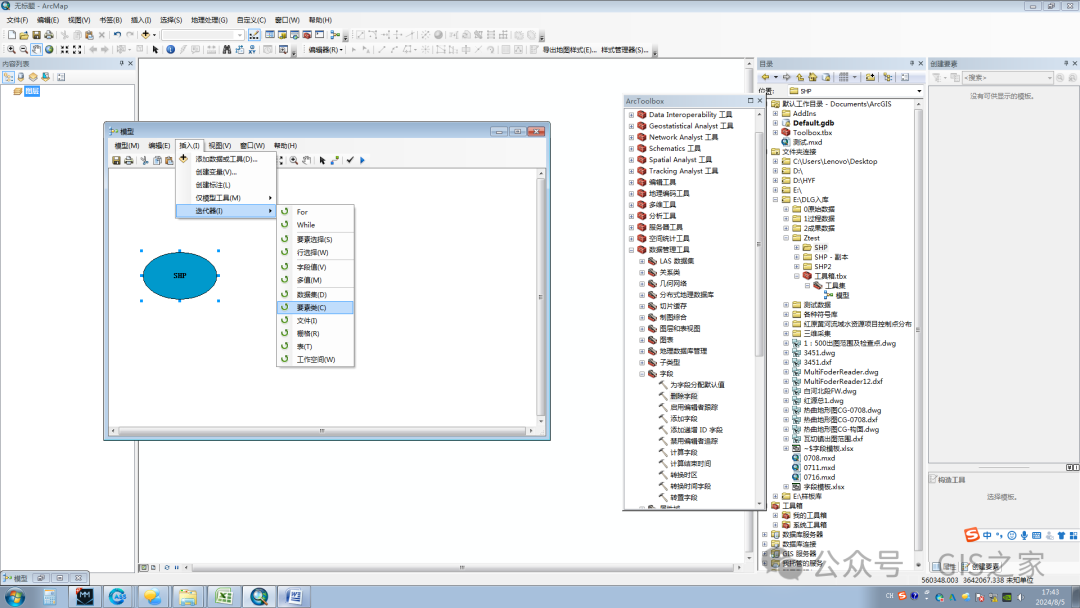The height and width of the screenshot is (608, 1080).
Task: Go to Catalog home folder
Action: click(813, 77)
